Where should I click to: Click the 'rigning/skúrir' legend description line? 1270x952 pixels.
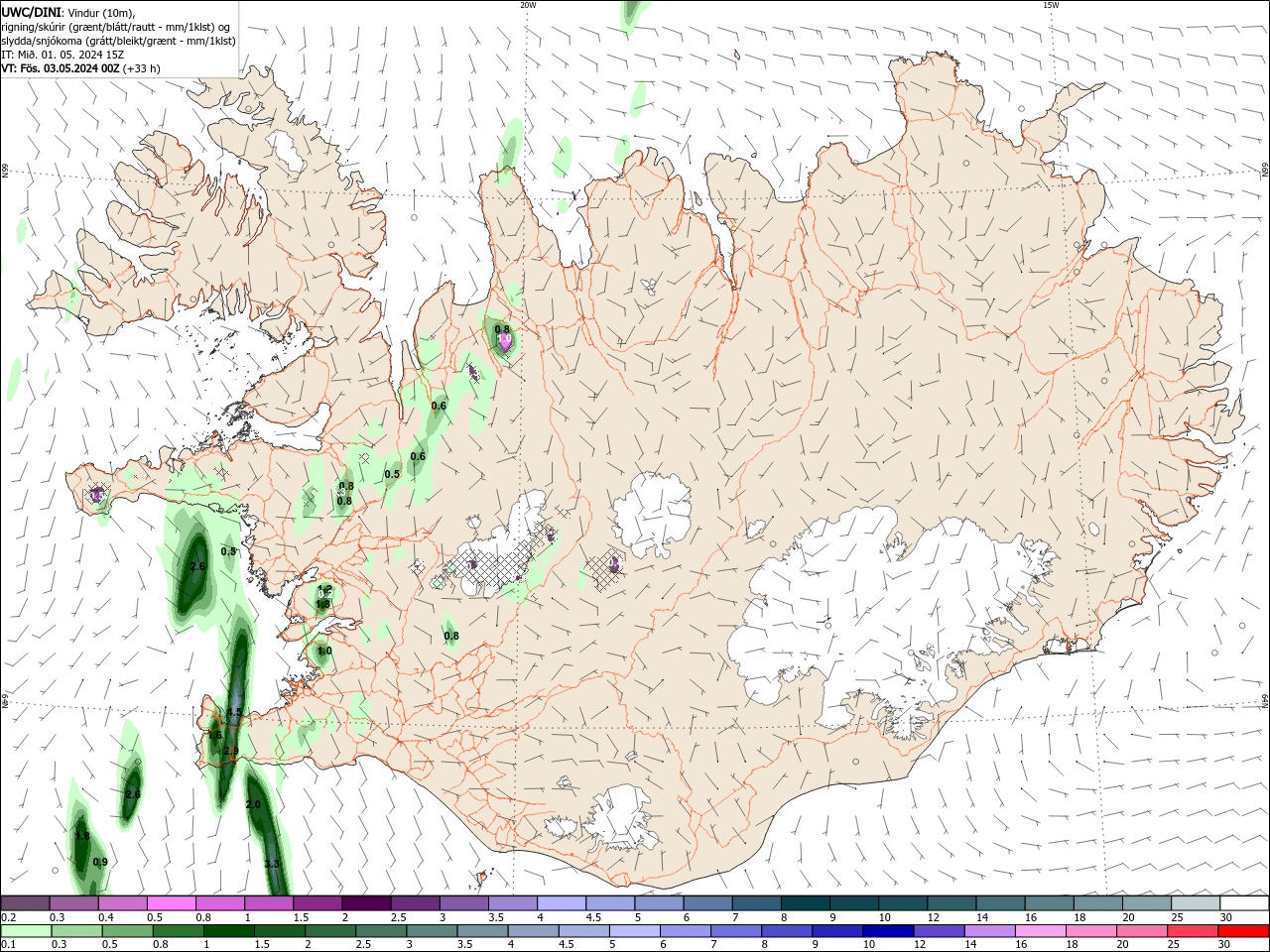(117, 27)
